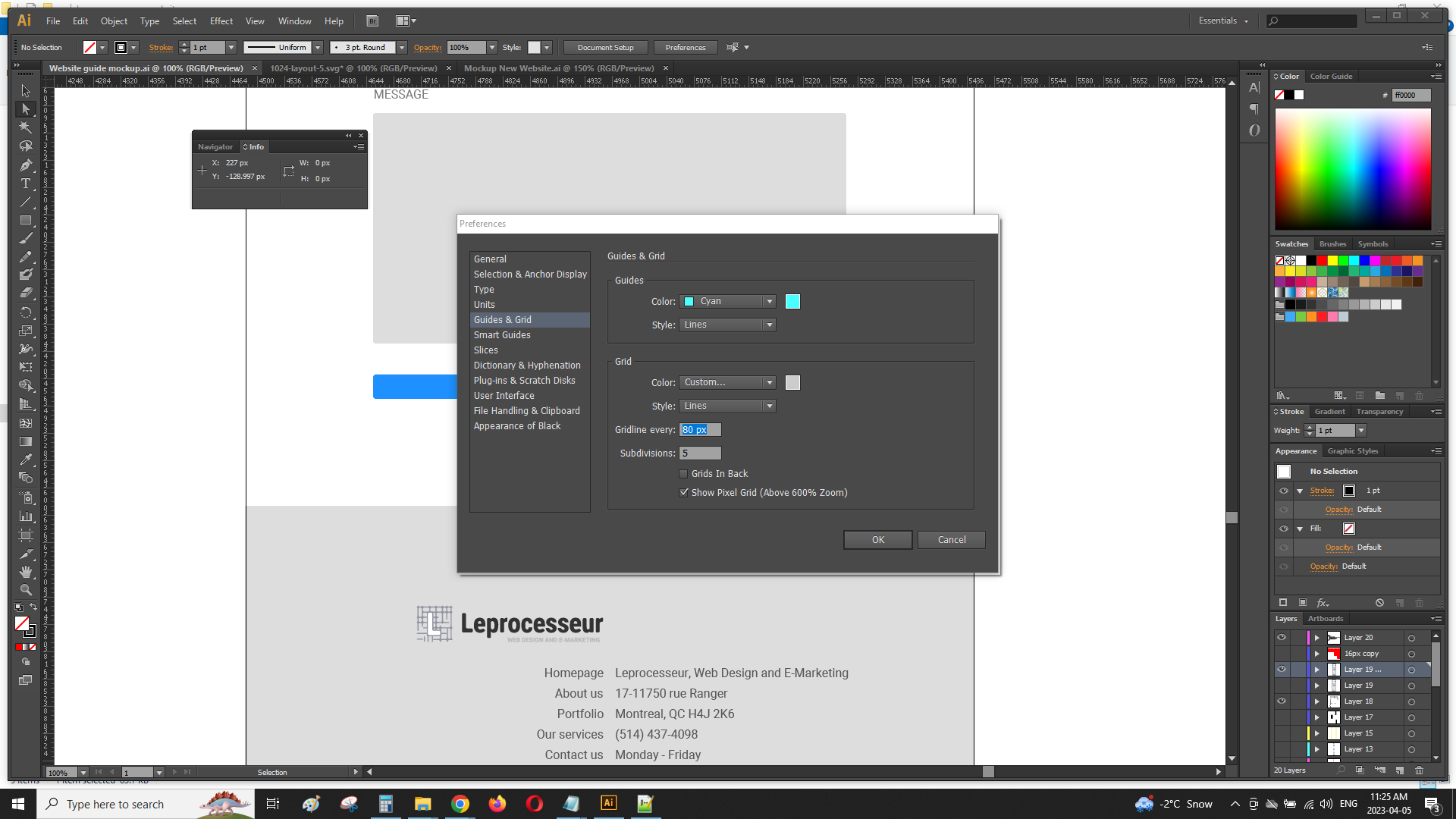Open the Grid Style dropdown
The image size is (1456, 819).
tap(727, 406)
